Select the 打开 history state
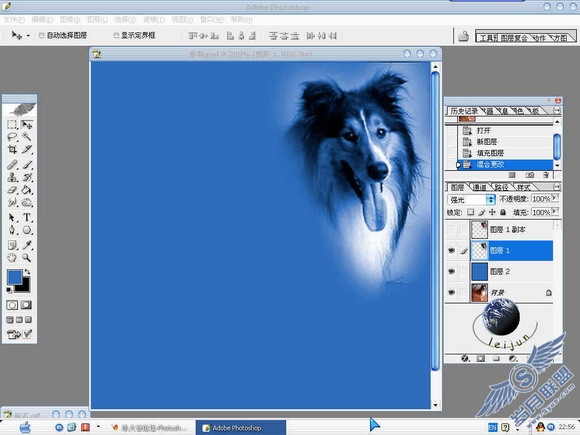The image size is (580, 435). [505, 131]
